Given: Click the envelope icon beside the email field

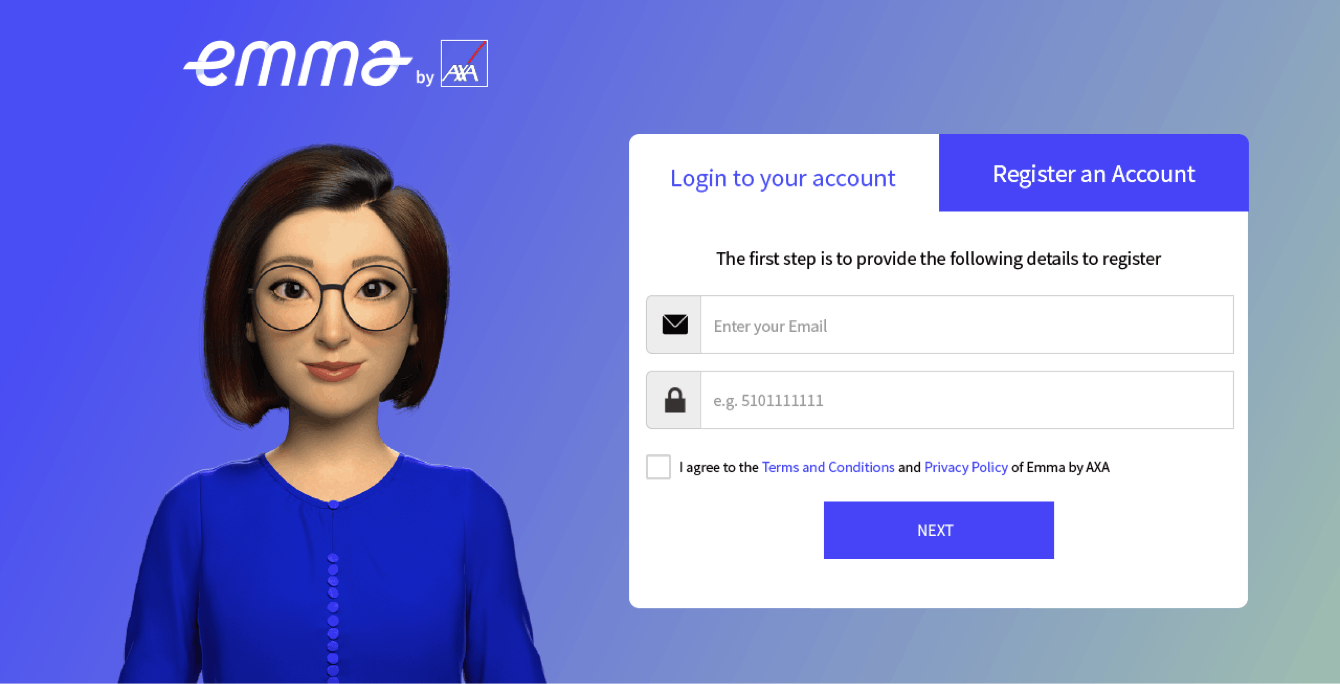Looking at the screenshot, I should click(675, 324).
